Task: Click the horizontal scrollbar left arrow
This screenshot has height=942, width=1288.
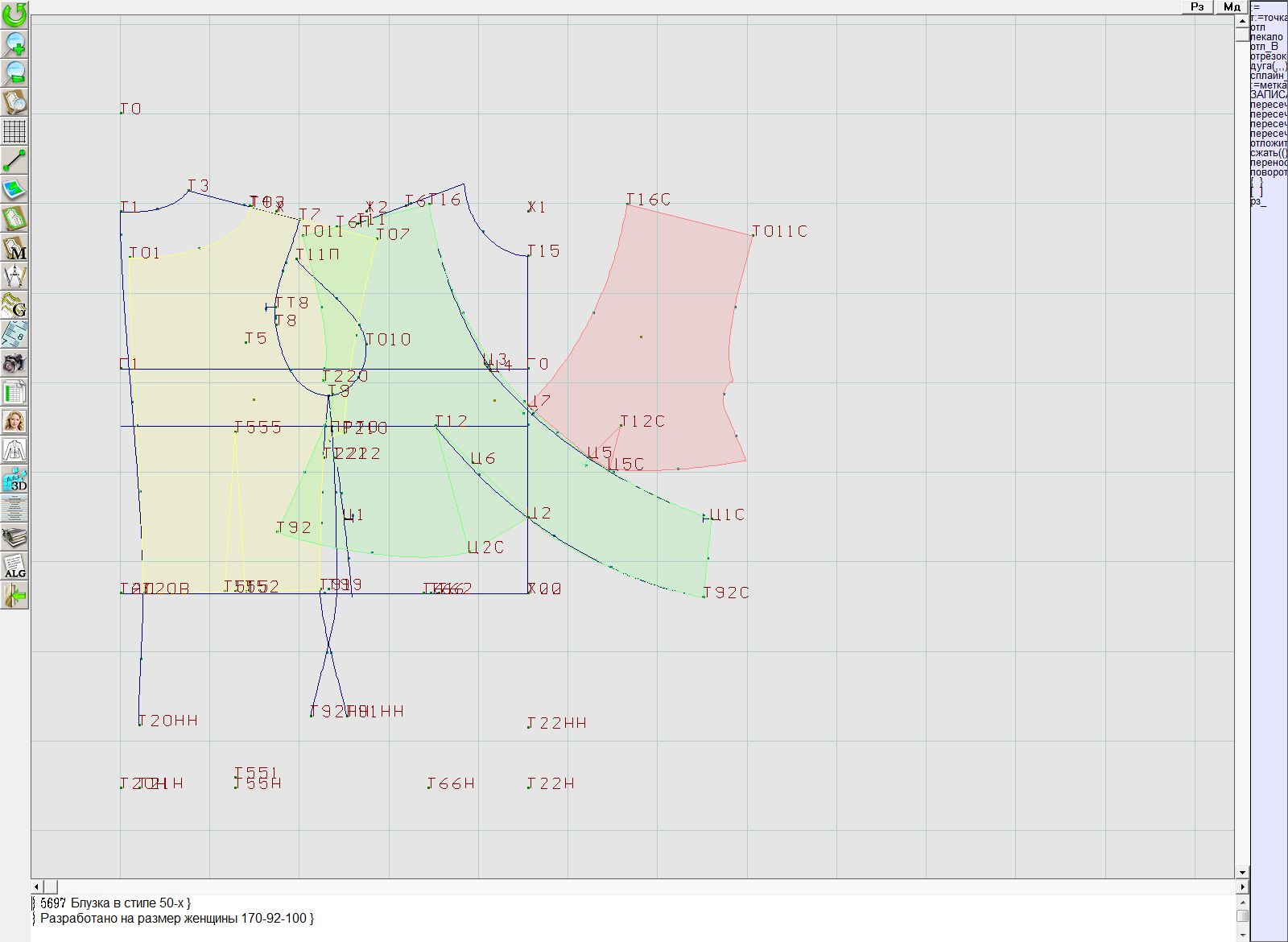Action: (37, 886)
